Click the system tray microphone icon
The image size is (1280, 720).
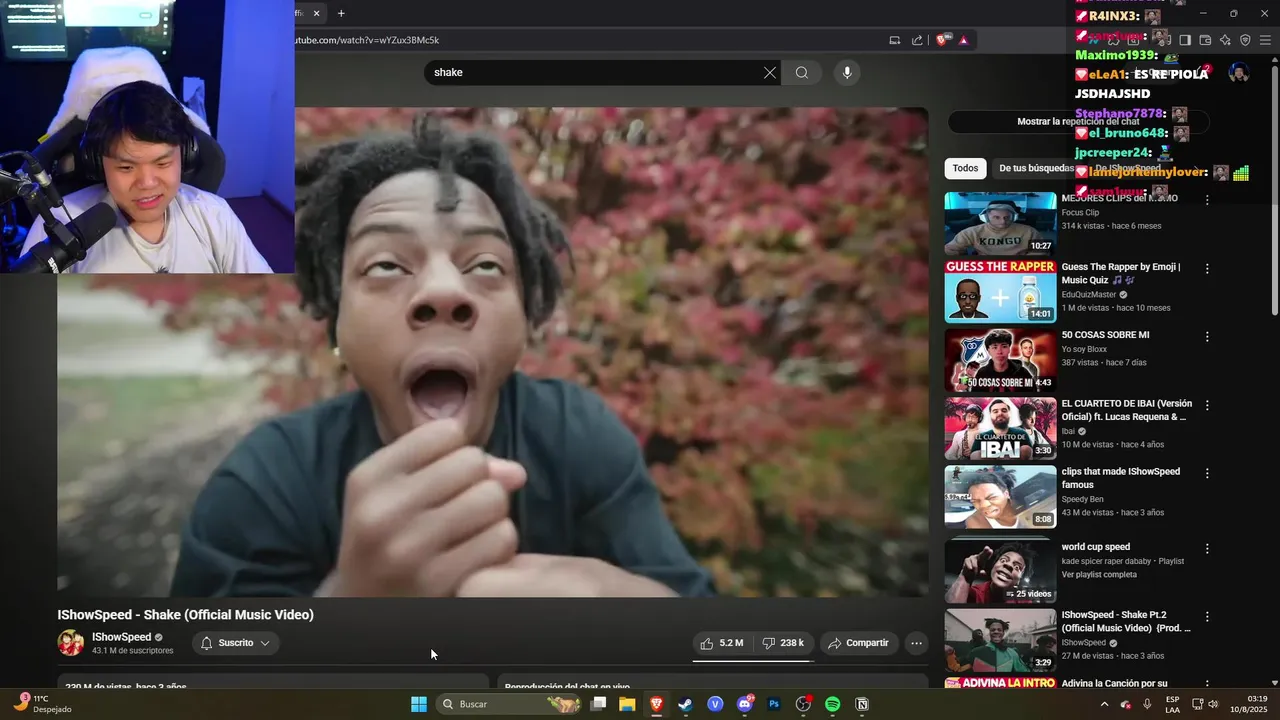point(1147,704)
